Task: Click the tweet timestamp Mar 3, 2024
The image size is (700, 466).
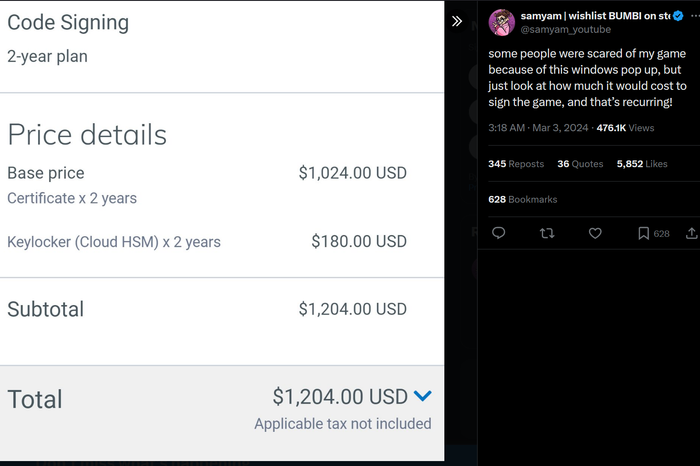Action: tap(560, 128)
